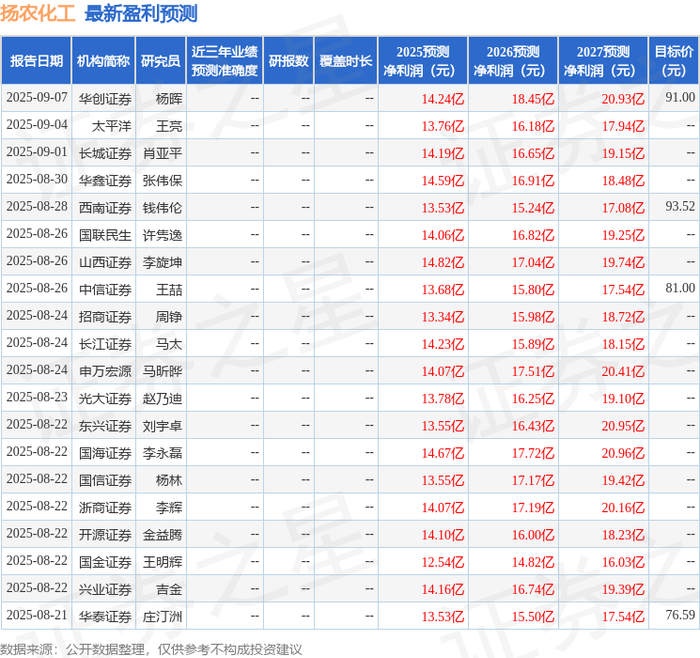Click 2027 forecast value 20.96亿
The width and height of the screenshot is (700, 658).
tap(623, 453)
